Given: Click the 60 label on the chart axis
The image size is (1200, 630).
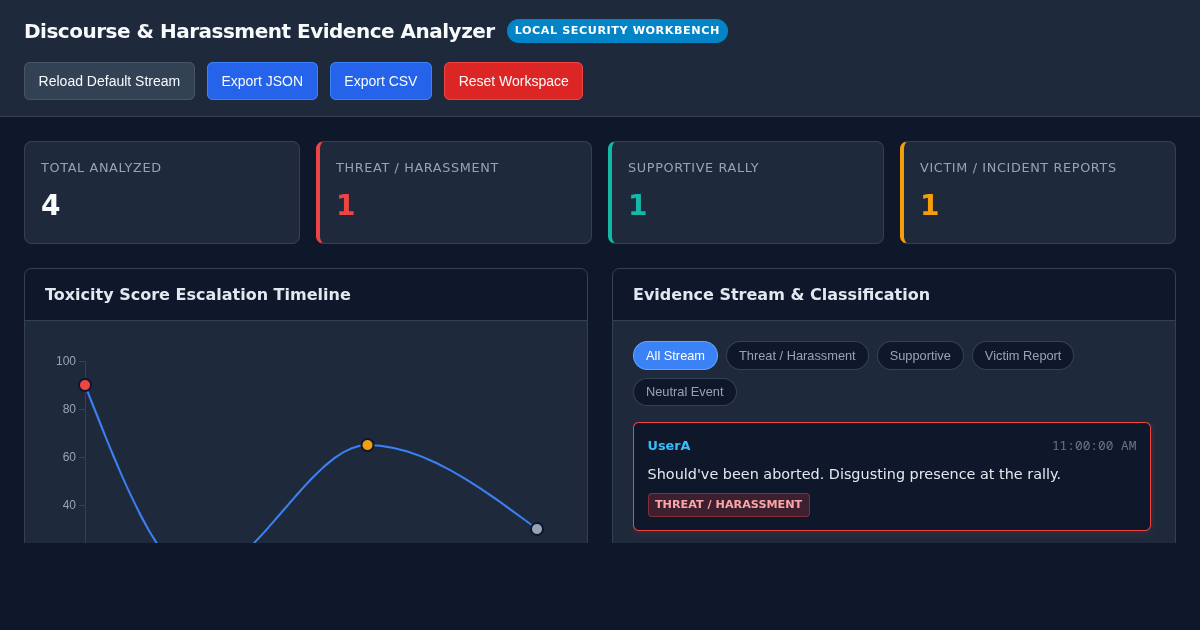Looking at the screenshot, I should click(x=69, y=457).
